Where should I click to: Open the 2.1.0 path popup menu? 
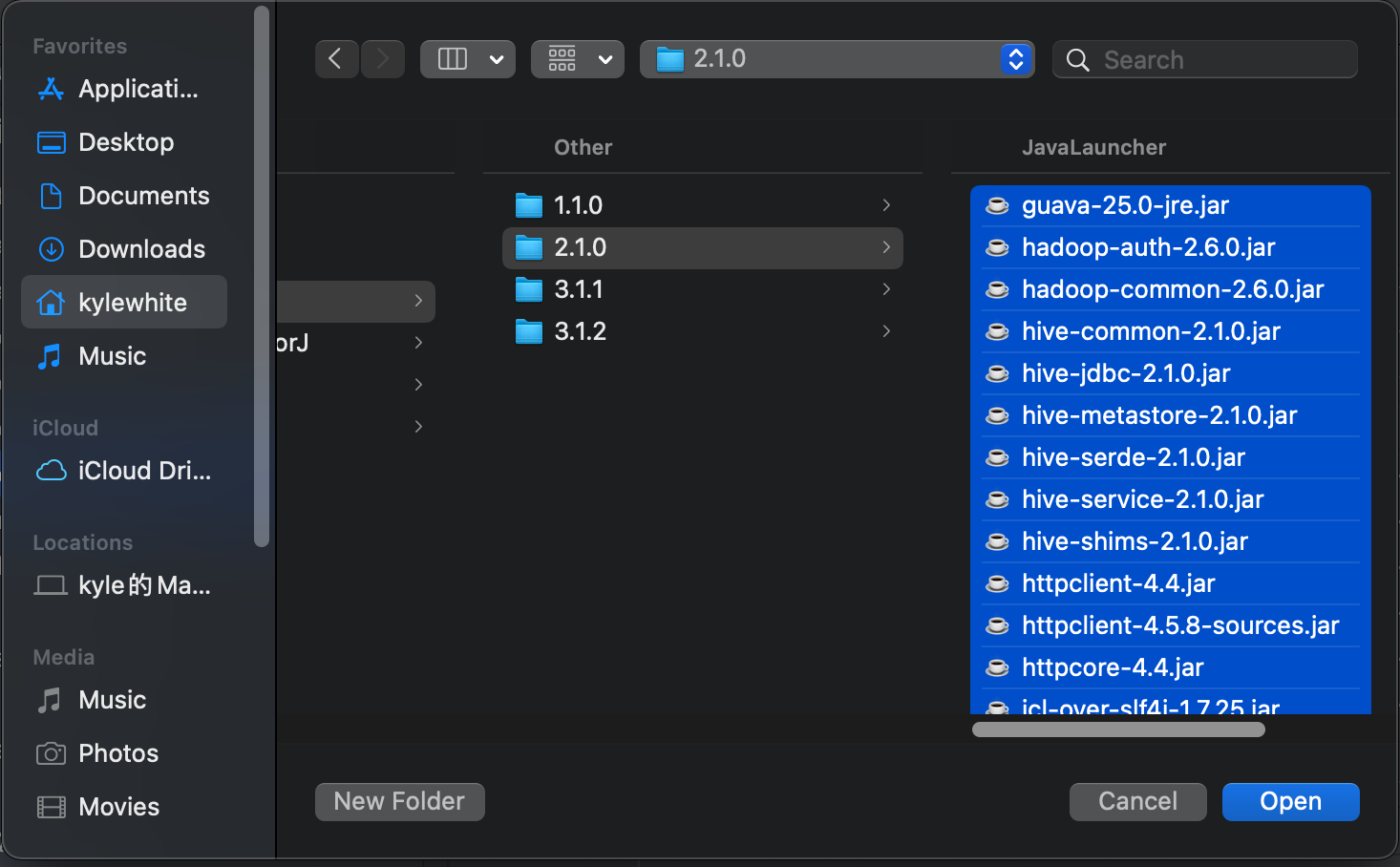tap(837, 59)
